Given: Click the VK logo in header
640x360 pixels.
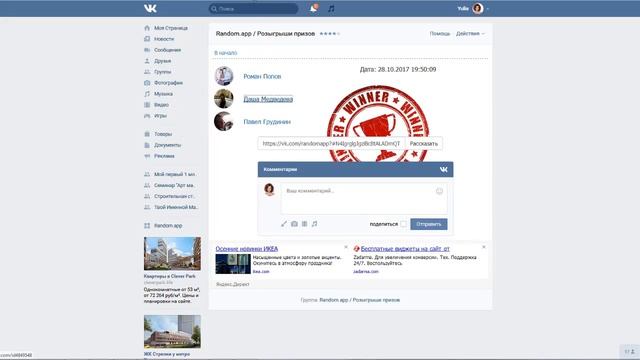Looking at the screenshot, I should [150, 8].
